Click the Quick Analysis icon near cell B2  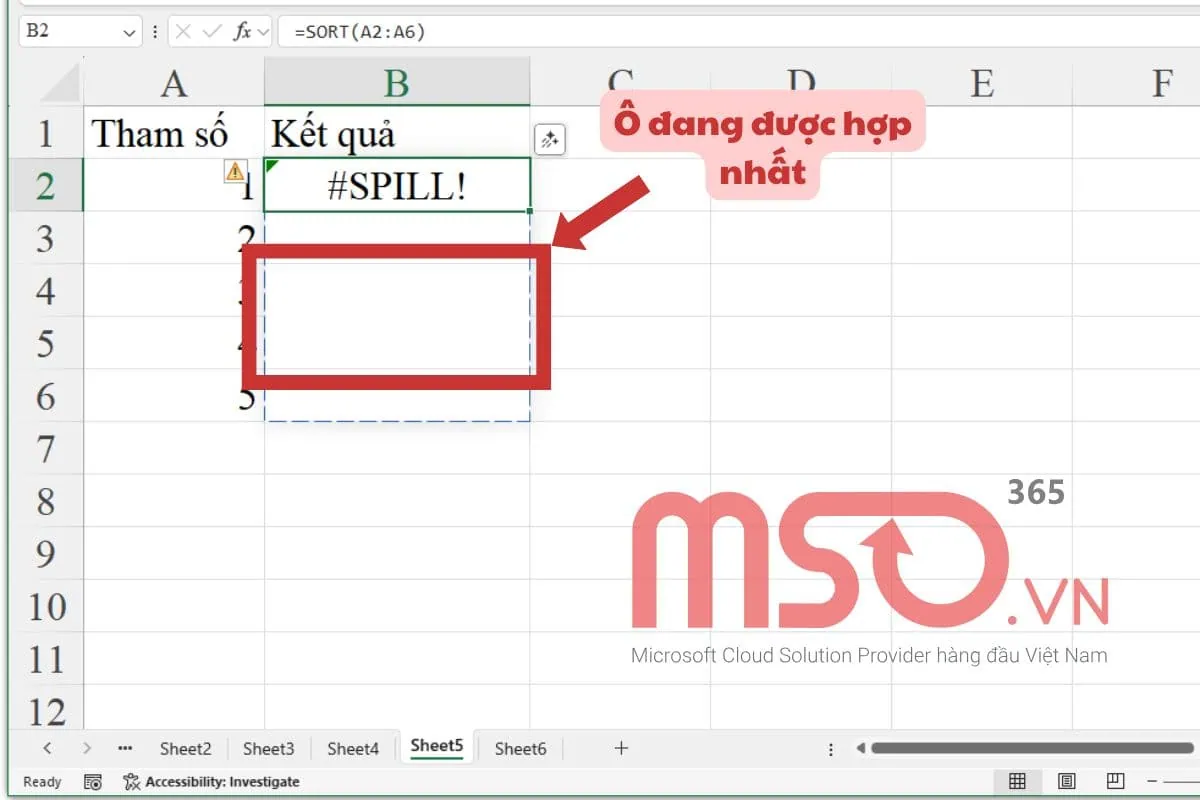click(x=549, y=139)
